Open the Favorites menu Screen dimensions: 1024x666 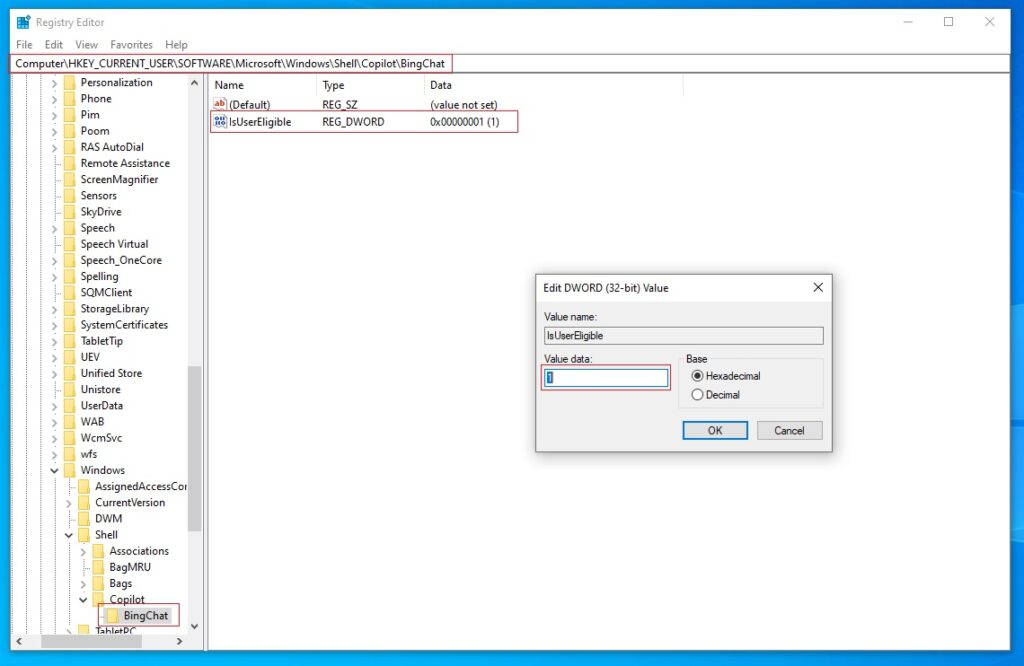pyautogui.click(x=131, y=44)
